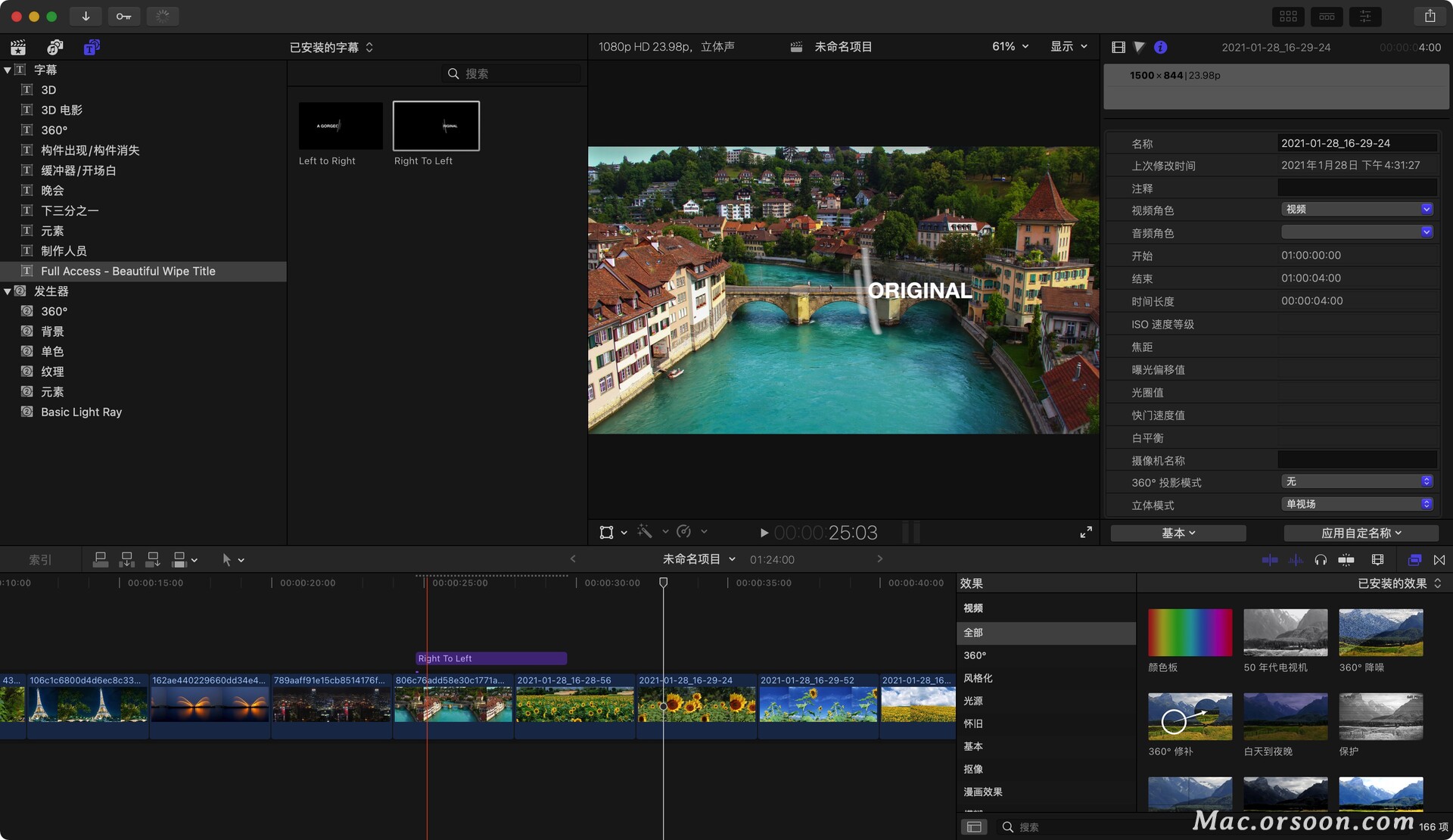Open the 61% zoom level dropdown
Screen dimensions: 1453x840
(x=1010, y=47)
